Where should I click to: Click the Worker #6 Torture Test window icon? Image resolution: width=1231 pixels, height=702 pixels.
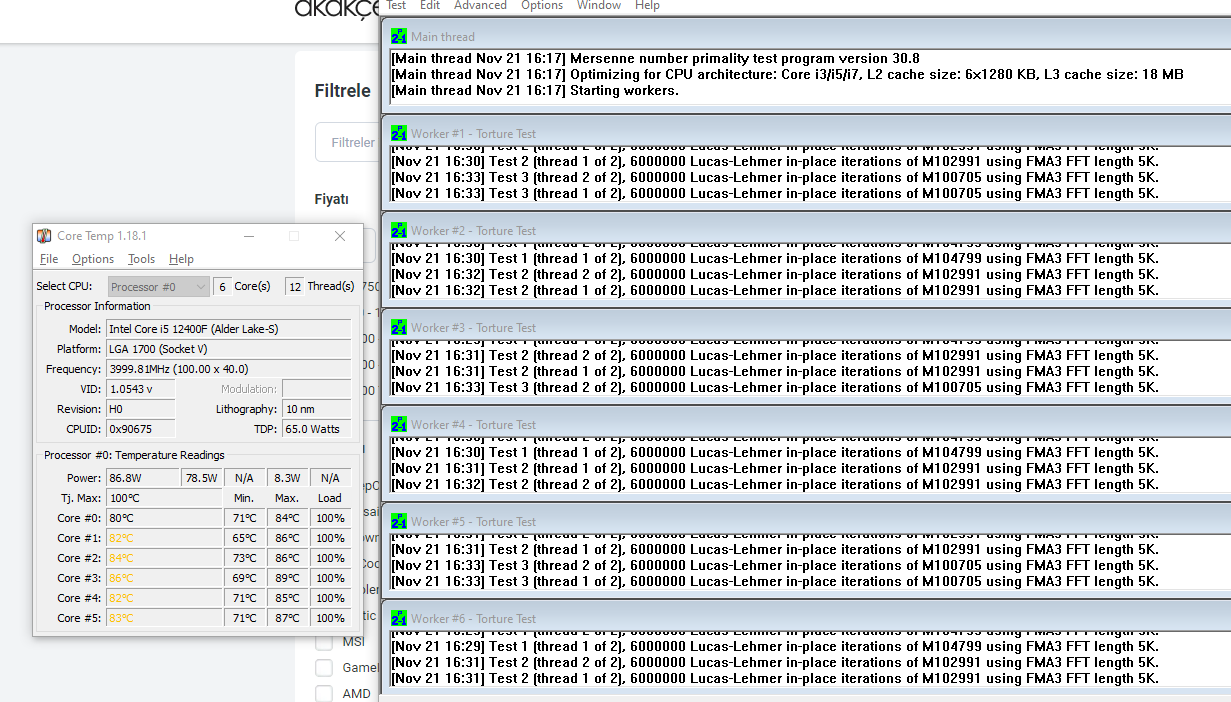[399, 618]
